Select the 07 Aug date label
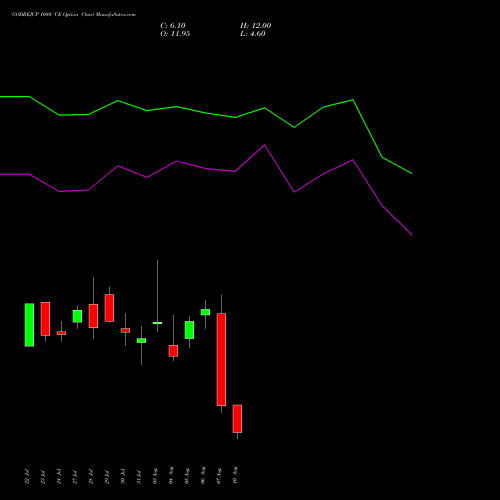The width and height of the screenshot is (500, 500). tap(219, 475)
